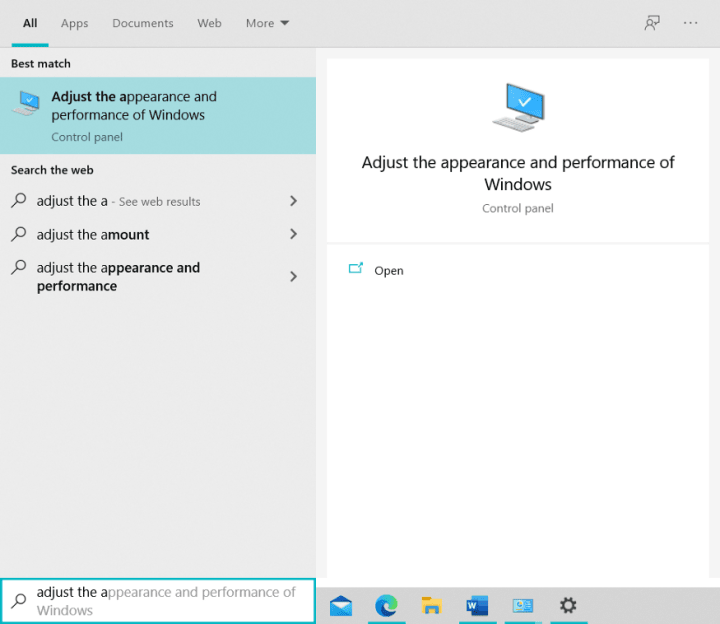The width and height of the screenshot is (720, 624).
Task: Switch to the All tab
Action: (x=30, y=23)
